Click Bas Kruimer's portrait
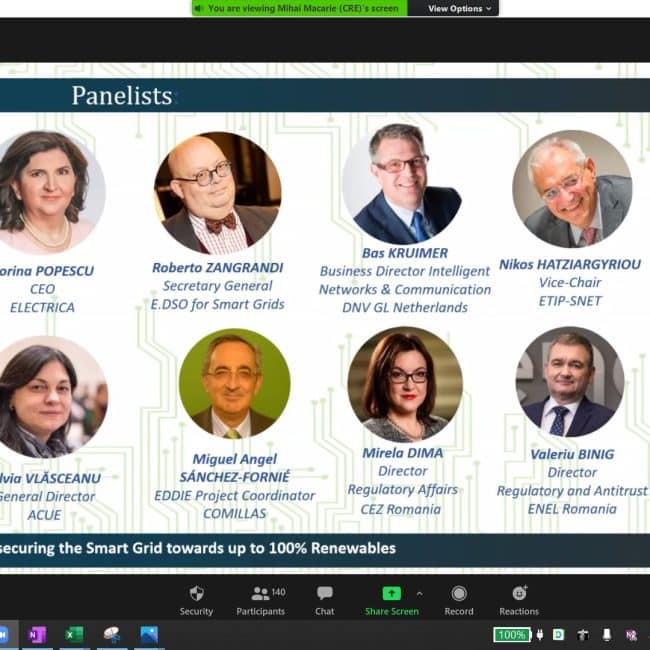This screenshot has width=650, height=650. pyautogui.click(x=402, y=184)
